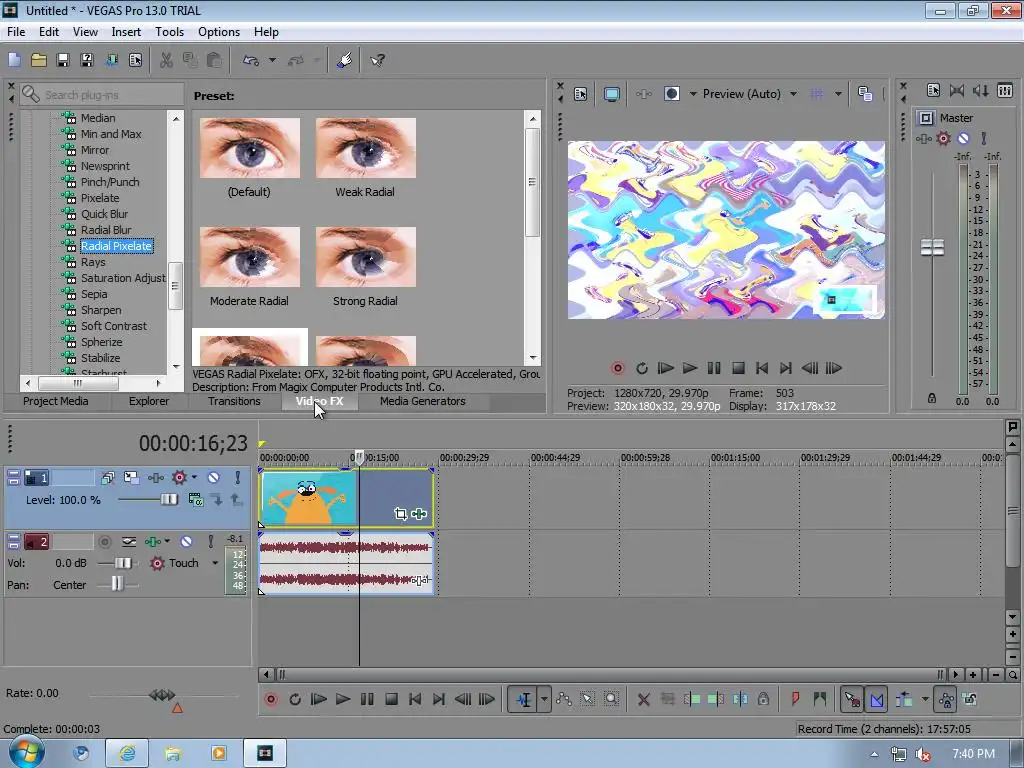Open the Undo history dropdown arrow
1024x768 pixels.
(x=272, y=60)
